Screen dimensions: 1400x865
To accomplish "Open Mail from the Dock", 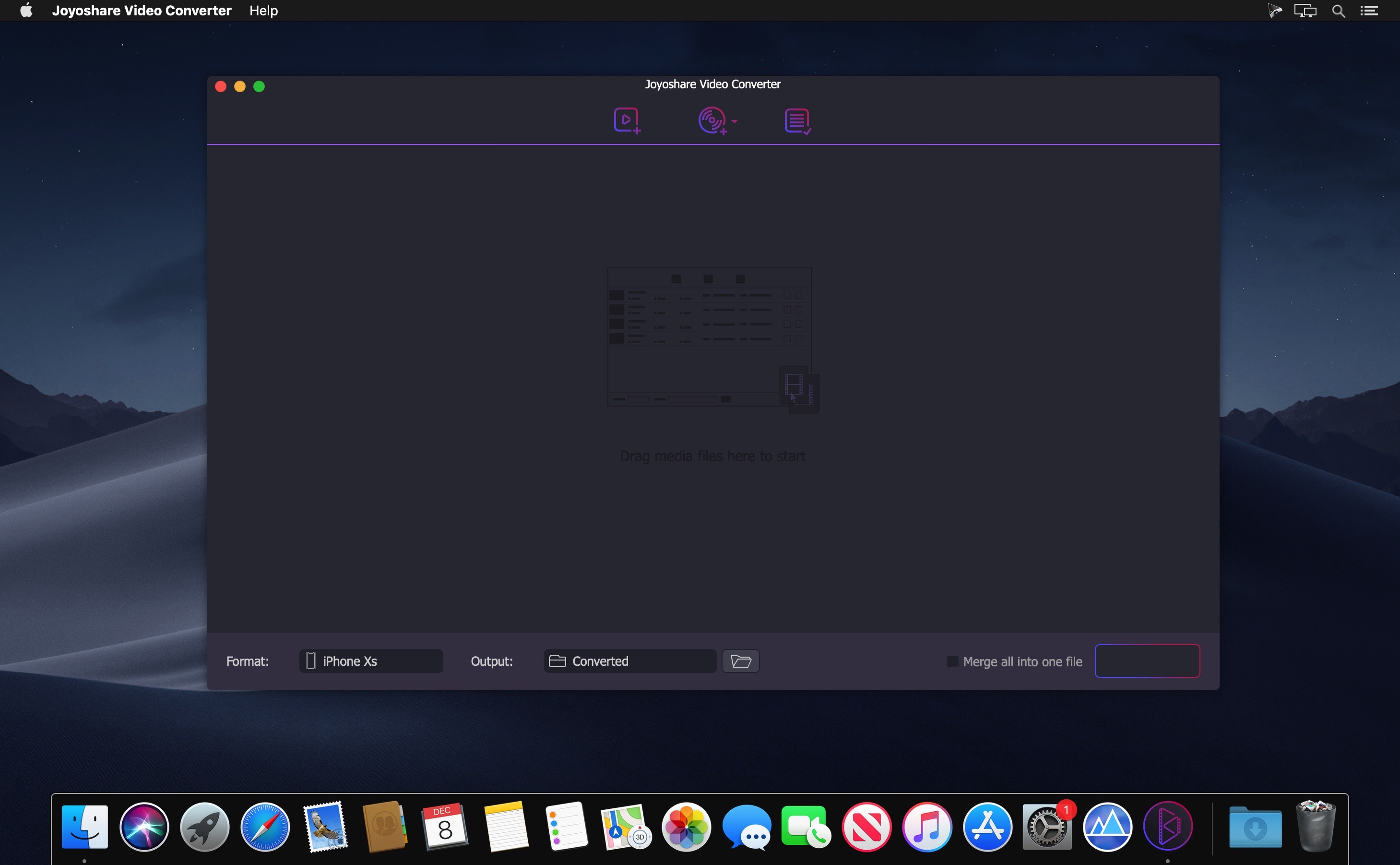I will tap(325, 827).
